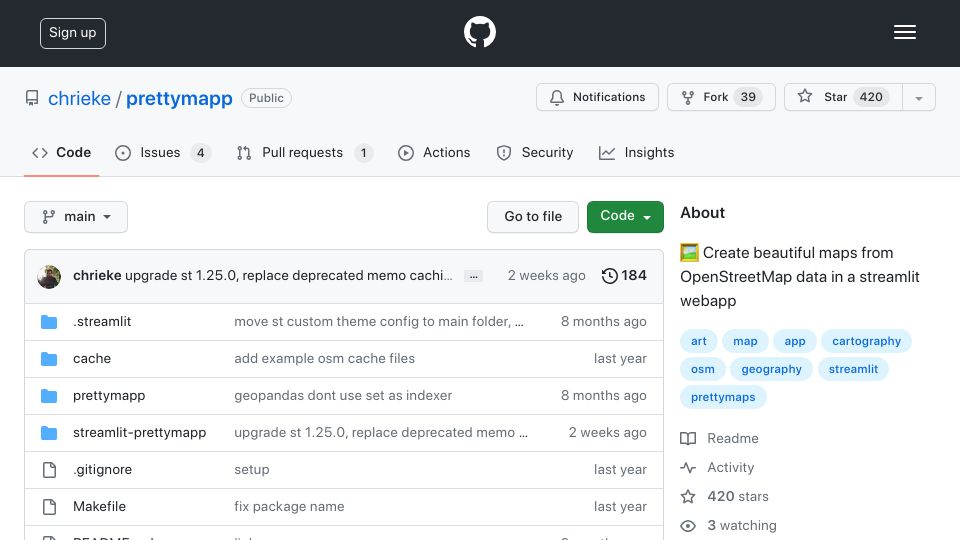This screenshot has width=960, height=540.
Task: Go to the Actions tab
Action: click(434, 152)
